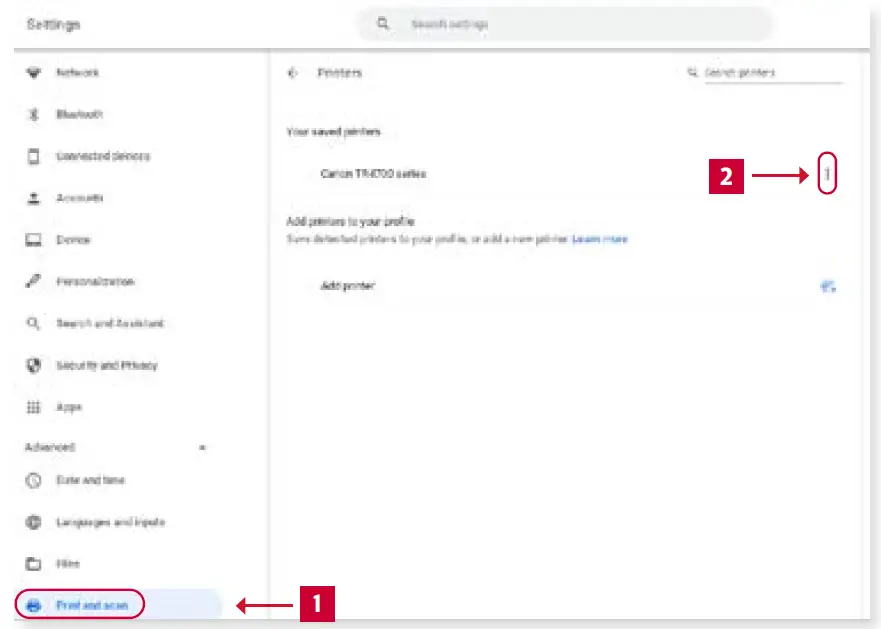This screenshot has width=881, height=629.
Task: Click the Learn more link
Action: pyautogui.click(x=600, y=239)
